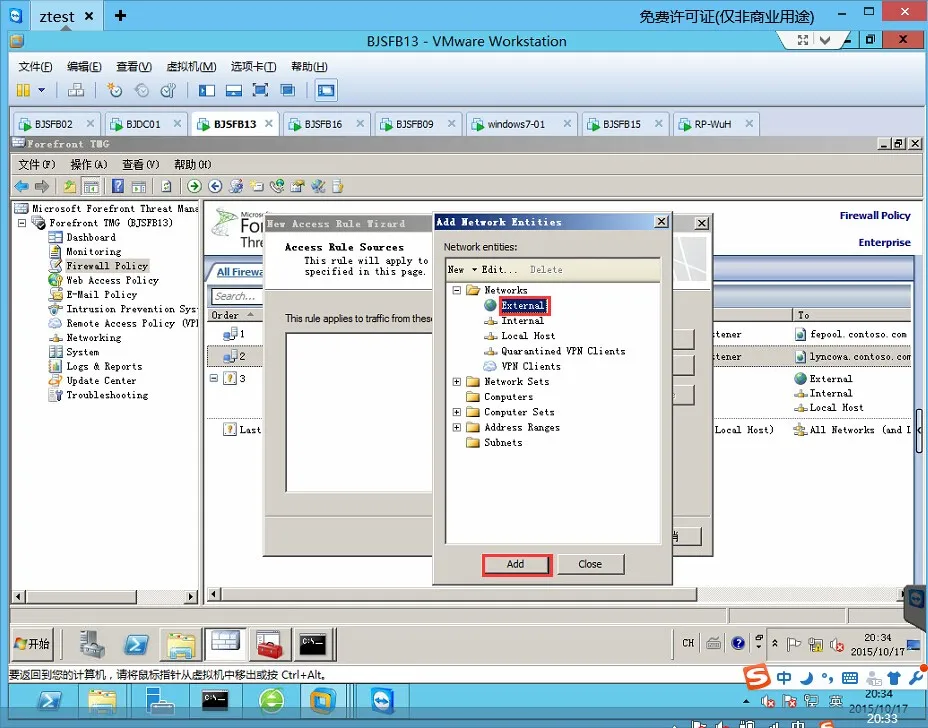
Task: Select the Local Host network entity
Action: click(528, 336)
